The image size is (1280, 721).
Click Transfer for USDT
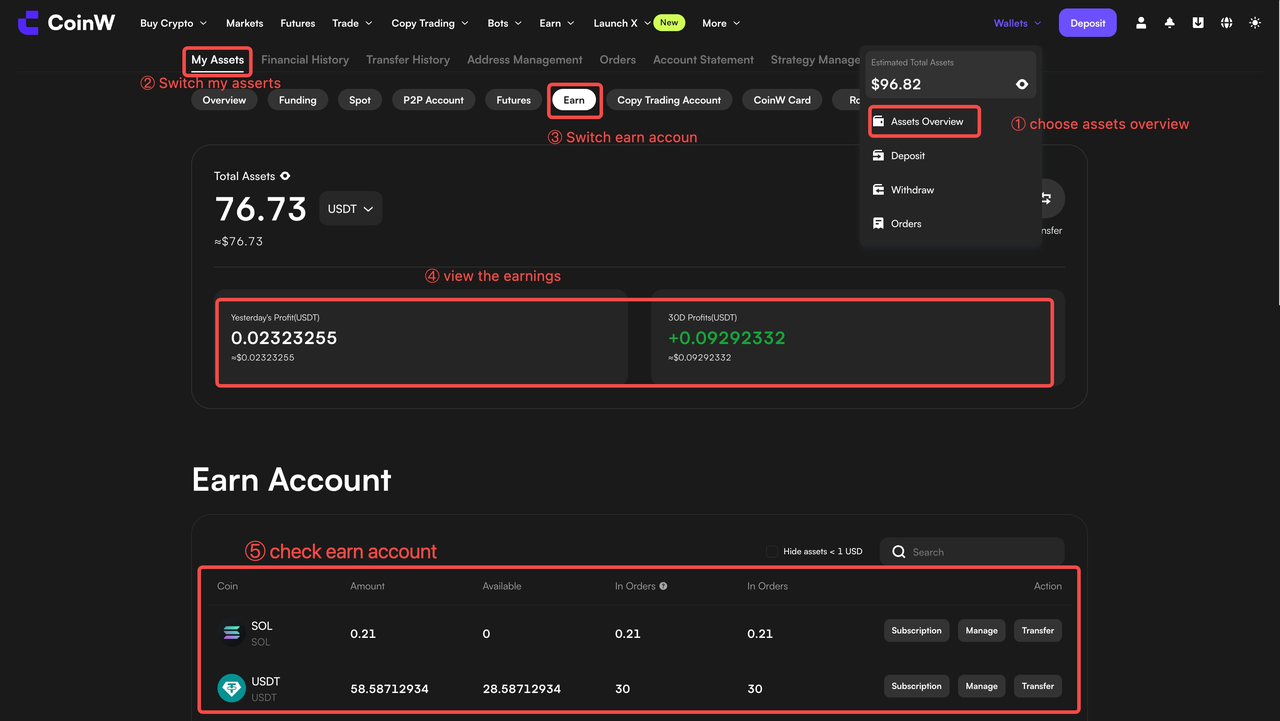pos(1038,686)
